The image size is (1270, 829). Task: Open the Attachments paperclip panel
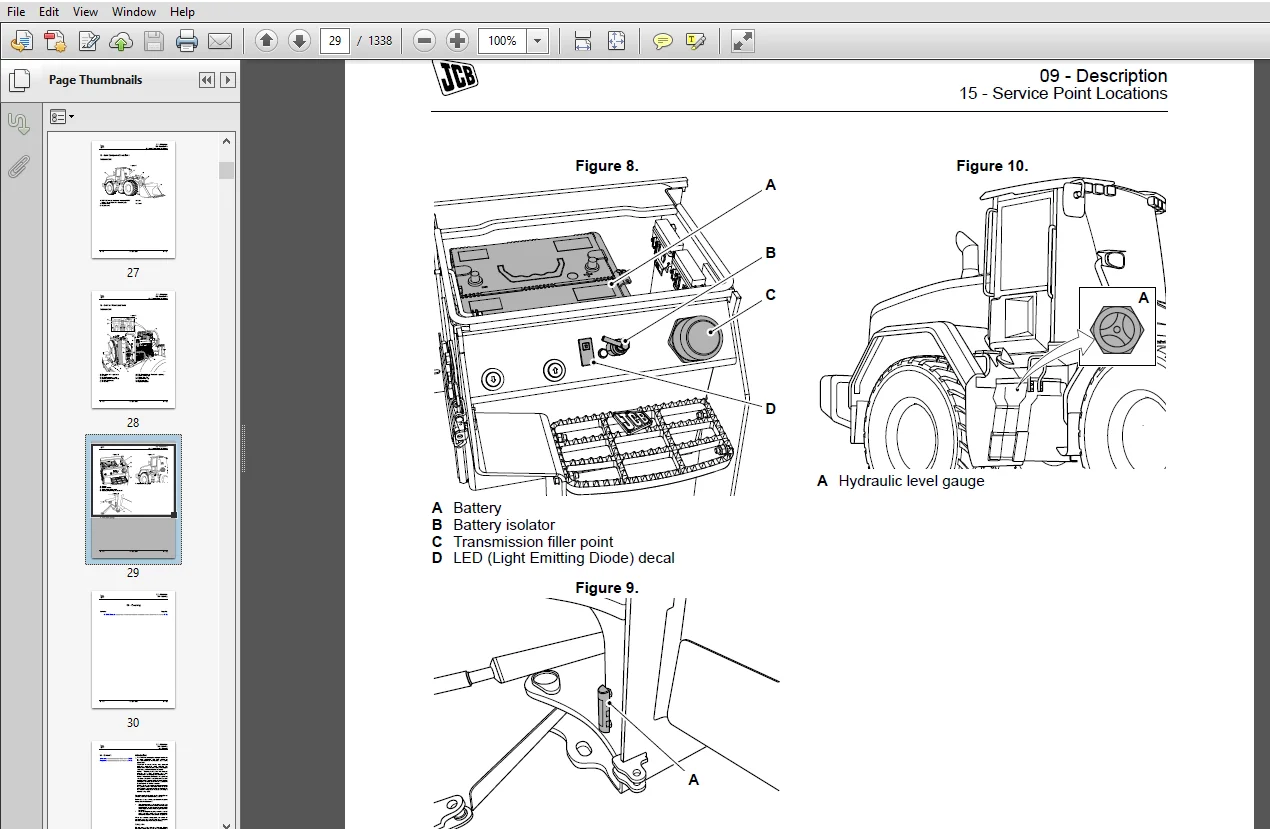click(x=19, y=167)
